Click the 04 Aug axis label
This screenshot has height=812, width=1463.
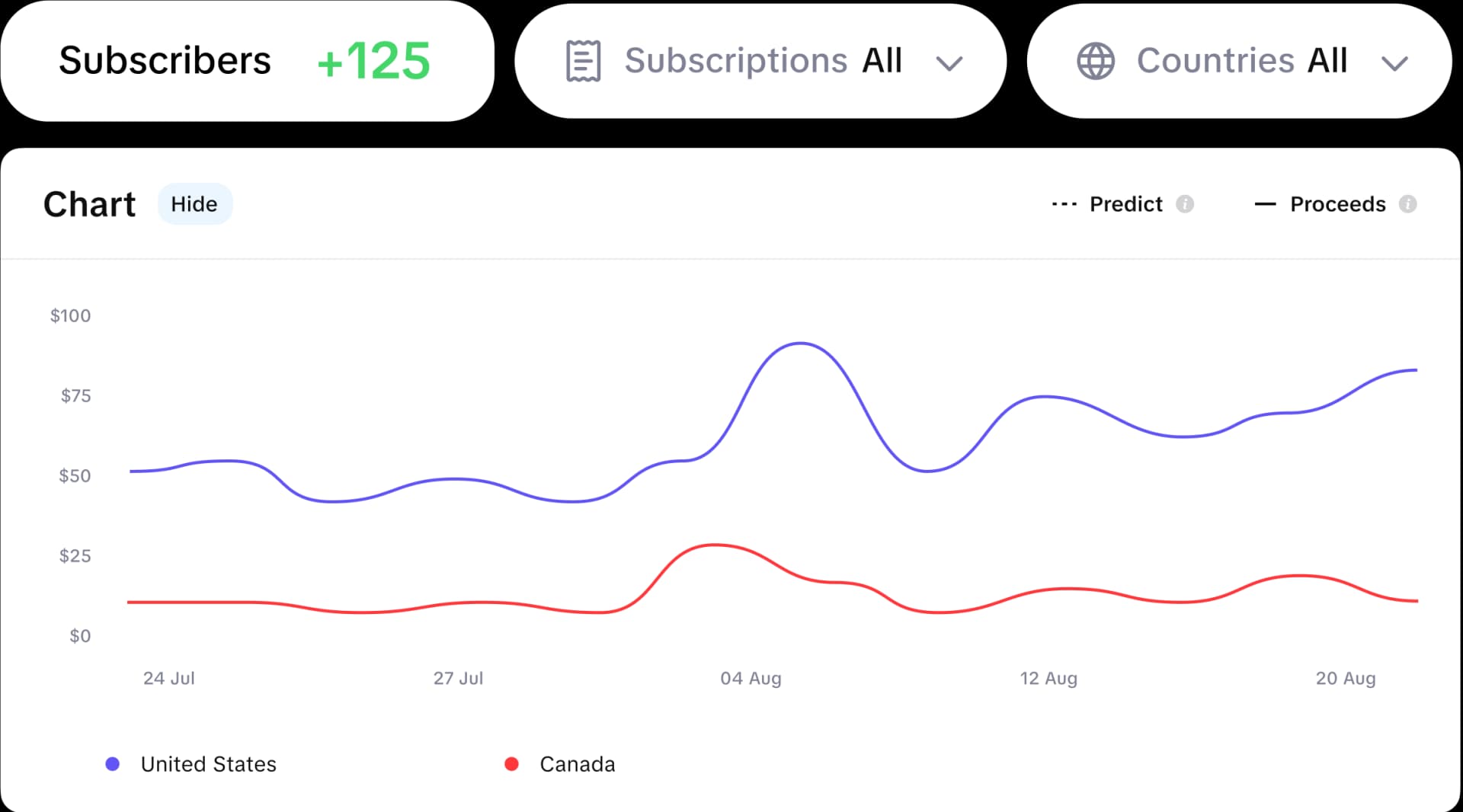point(751,678)
